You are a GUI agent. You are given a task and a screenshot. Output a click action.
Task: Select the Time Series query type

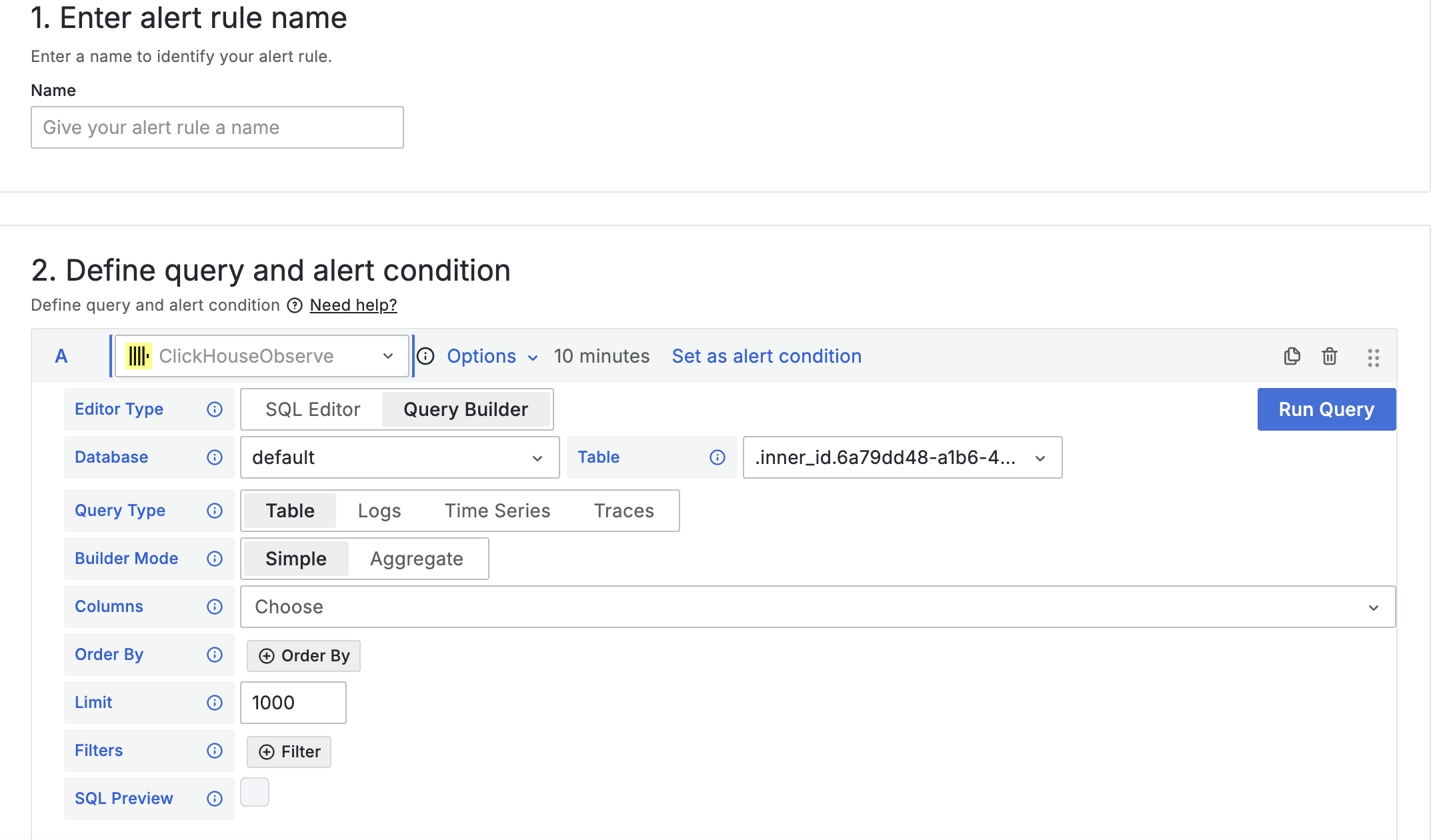497,511
